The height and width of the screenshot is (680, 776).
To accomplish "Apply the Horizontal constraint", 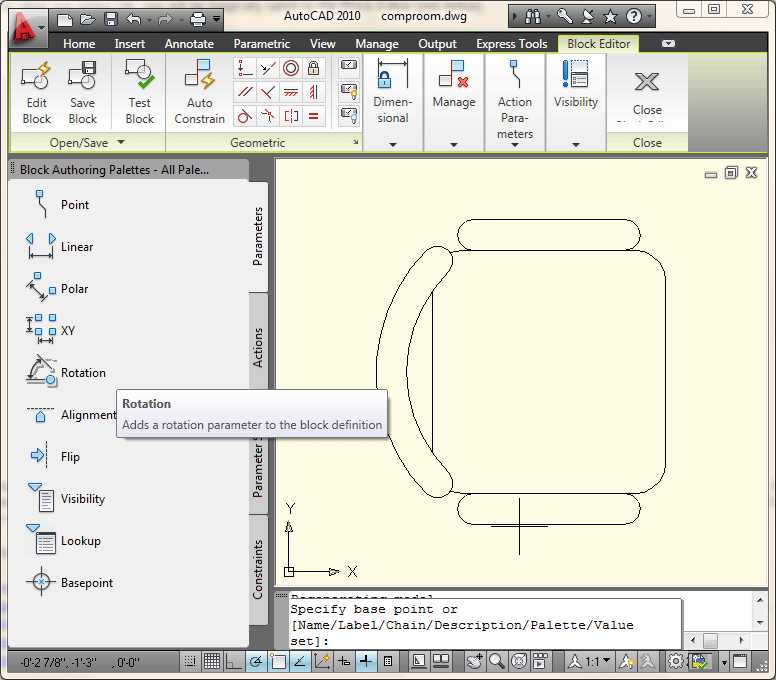I will pyautogui.click(x=291, y=92).
